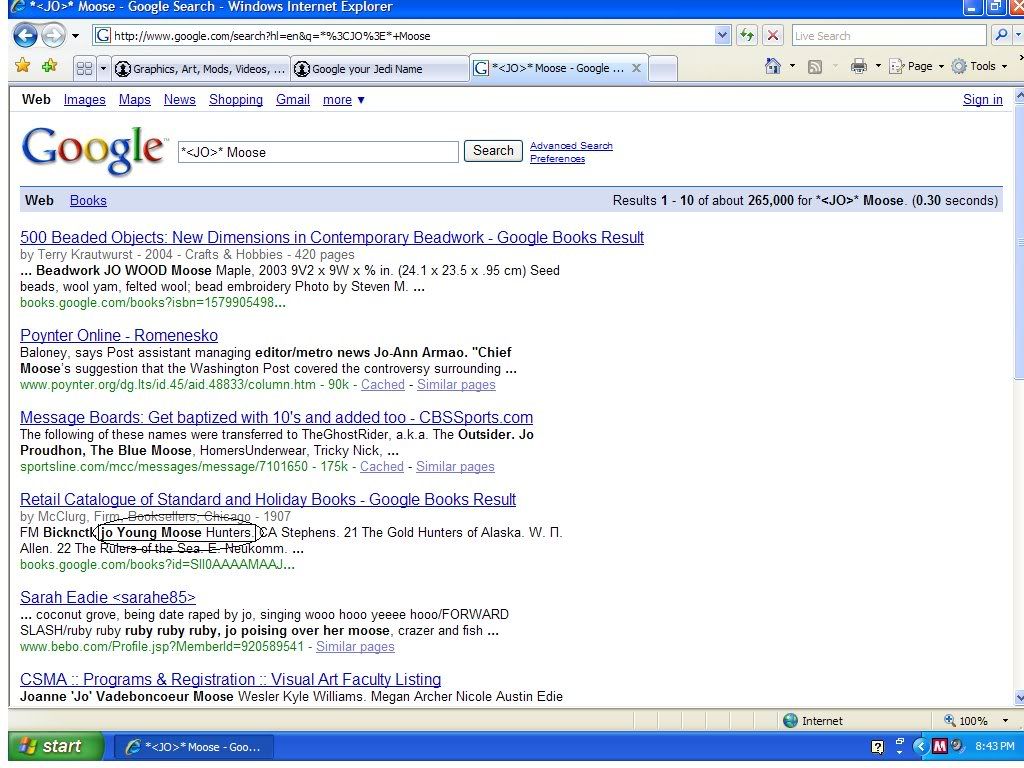
Task: Open Retail Catalogue of Standard Books result
Action: click(x=268, y=500)
